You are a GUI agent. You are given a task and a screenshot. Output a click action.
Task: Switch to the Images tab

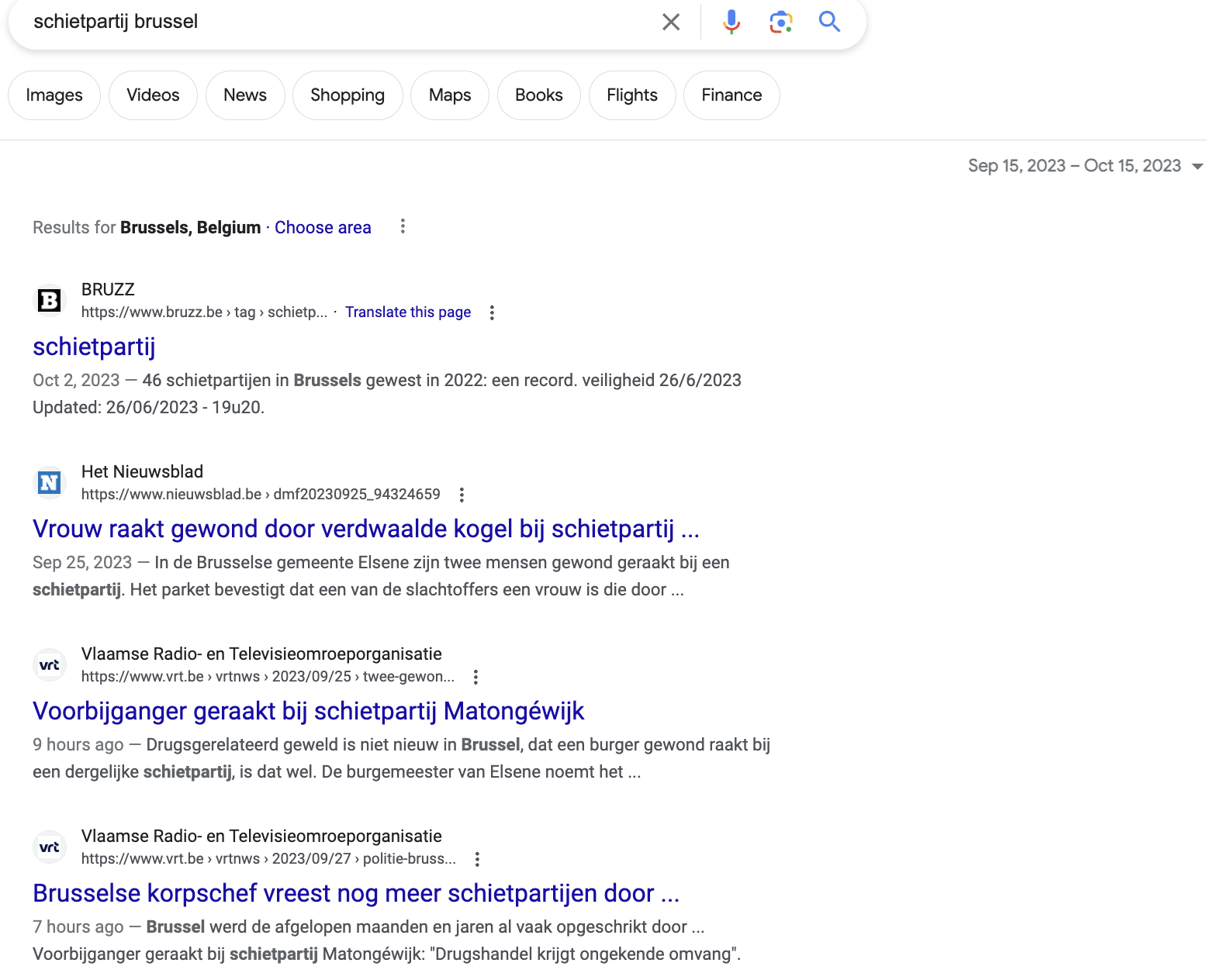coord(54,95)
